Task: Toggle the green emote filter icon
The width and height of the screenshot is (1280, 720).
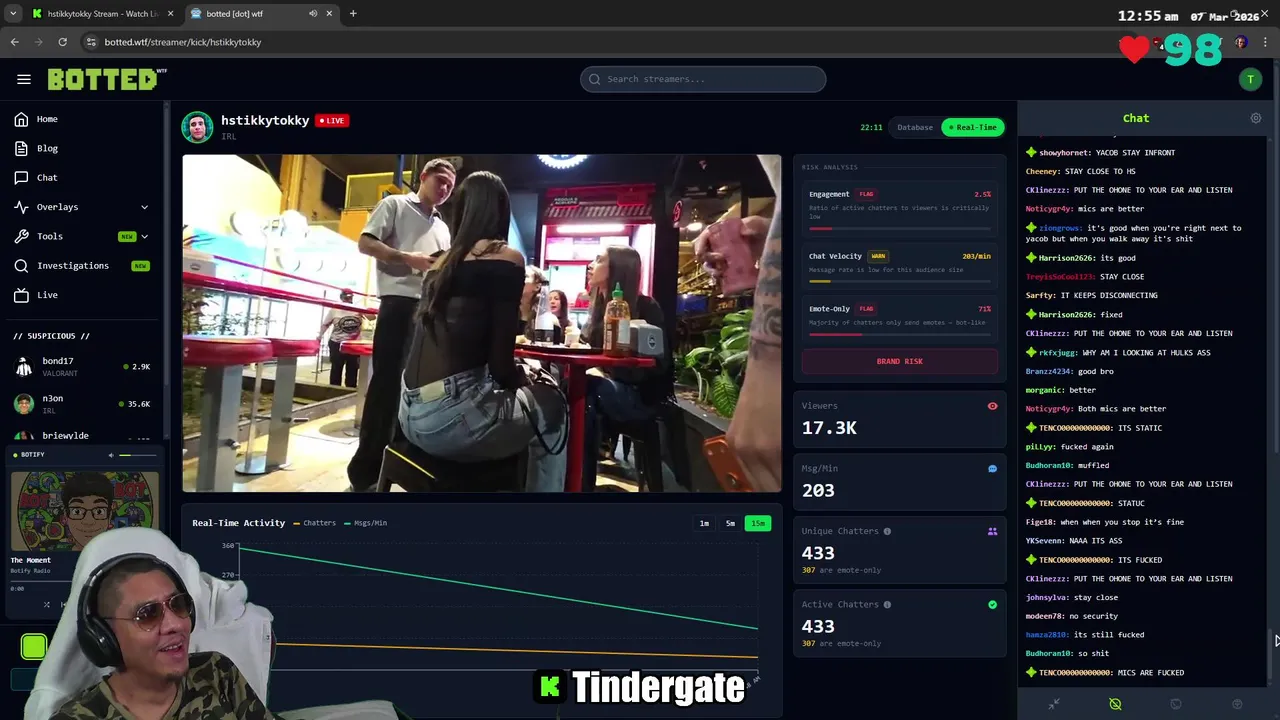Action: (x=1115, y=704)
